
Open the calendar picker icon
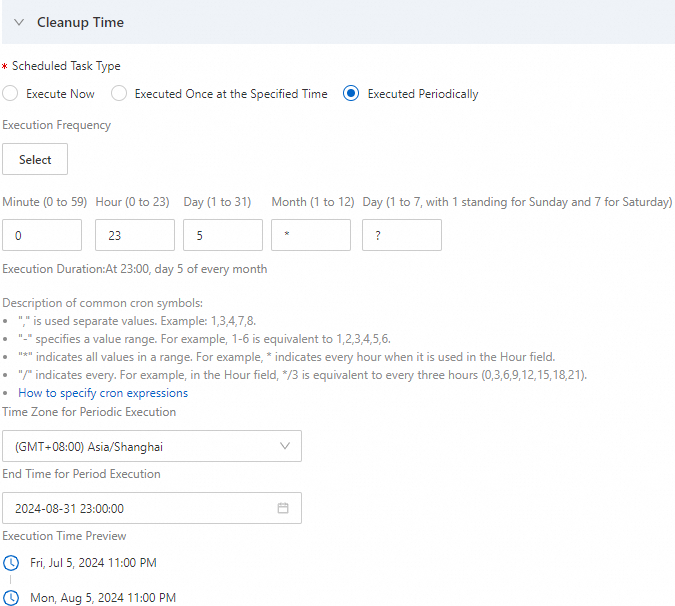[283, 508]
